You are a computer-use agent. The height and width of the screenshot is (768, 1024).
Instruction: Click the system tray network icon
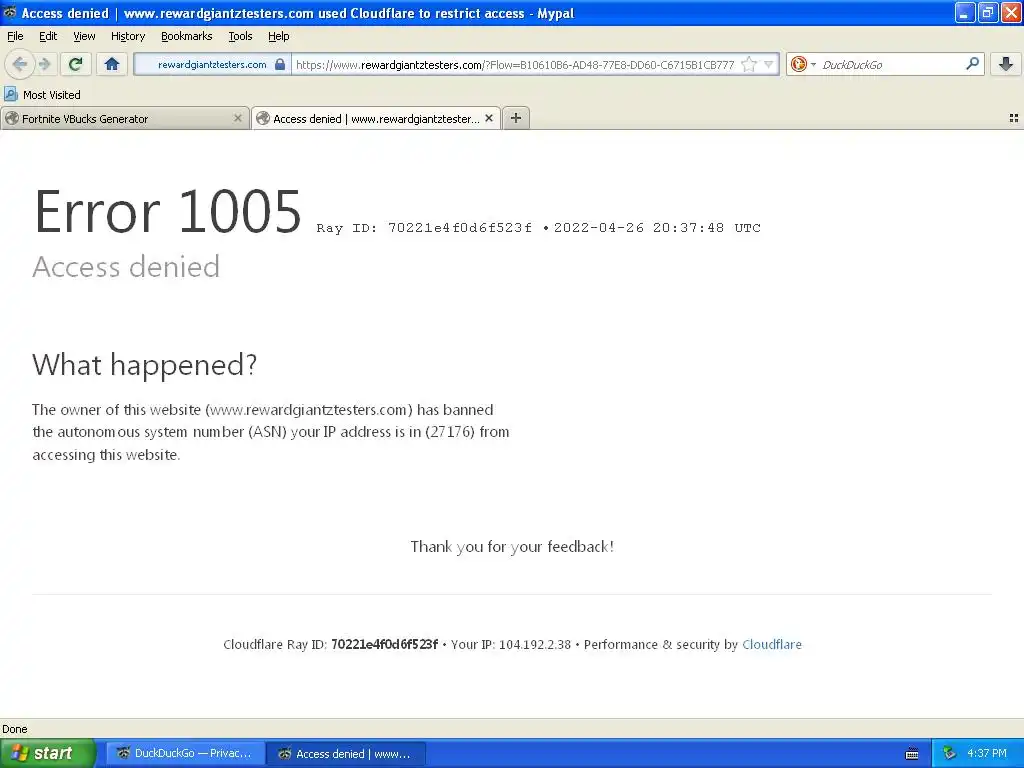[x=950, y=754]
